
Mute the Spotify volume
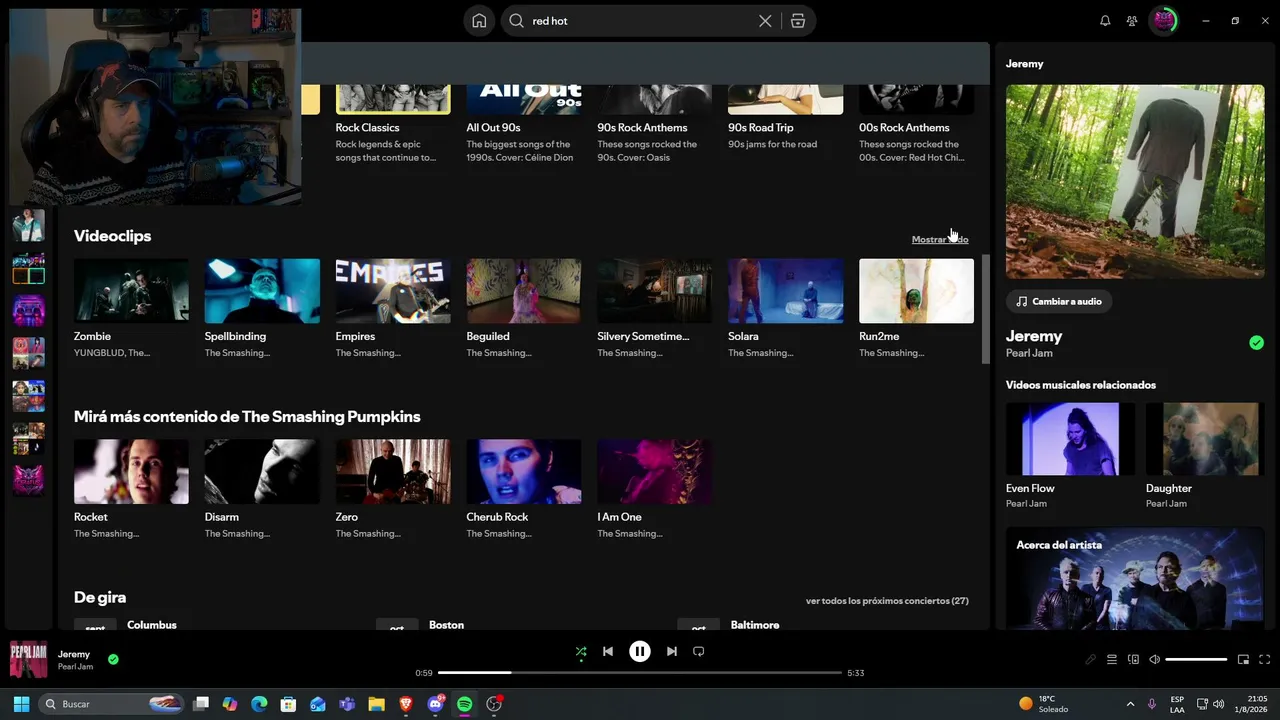click(1154, 660)
